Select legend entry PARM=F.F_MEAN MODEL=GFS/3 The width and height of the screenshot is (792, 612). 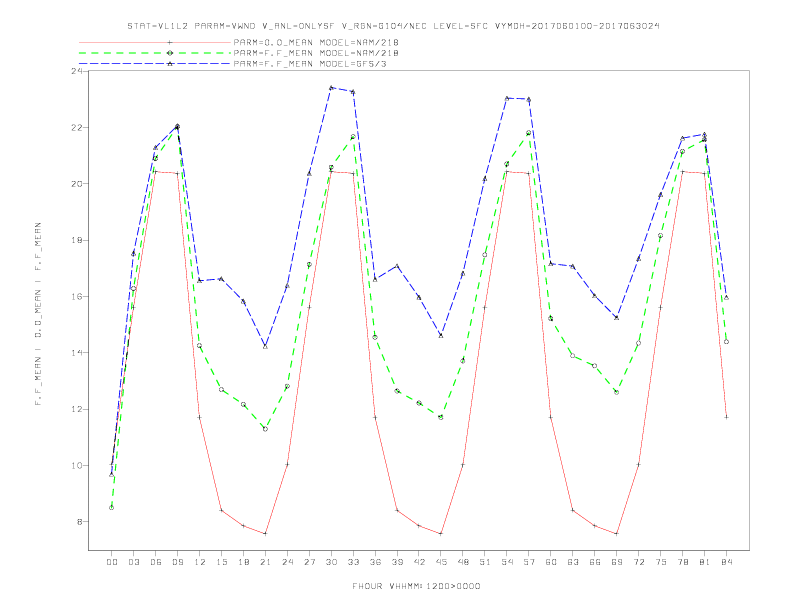pos(310,64)
